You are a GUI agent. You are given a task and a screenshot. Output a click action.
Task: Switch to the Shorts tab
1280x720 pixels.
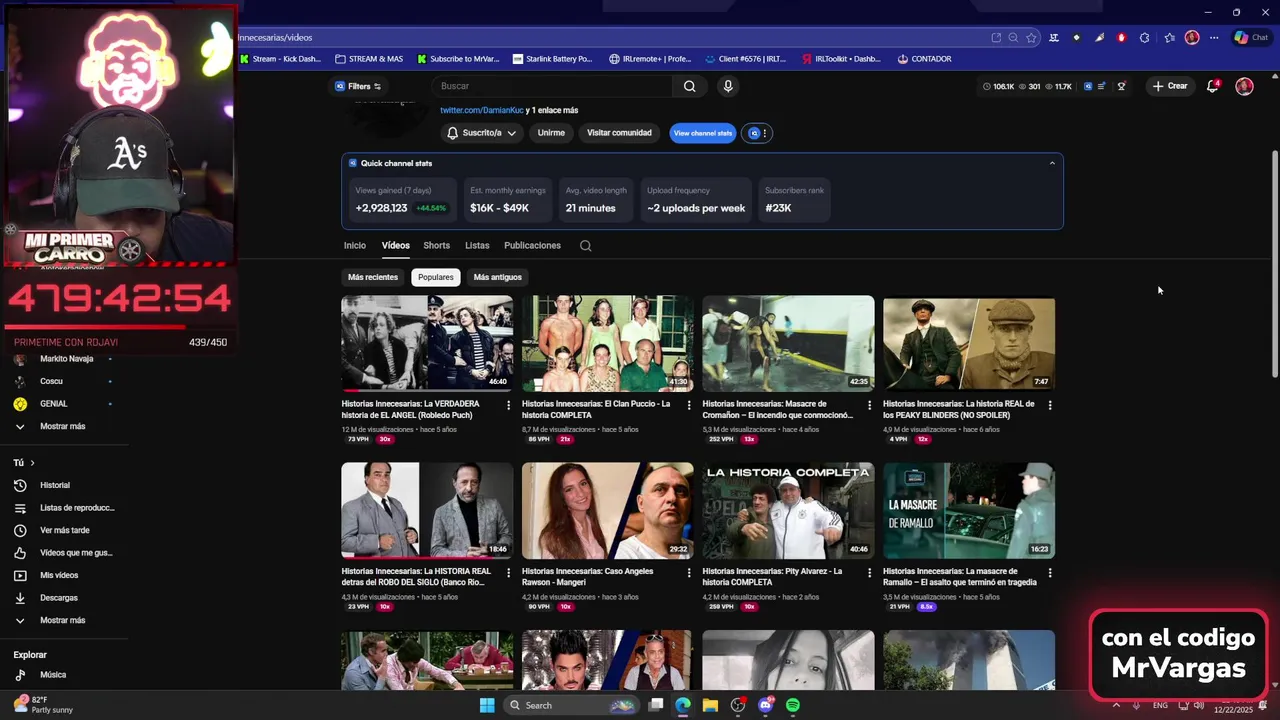click(x=436, y=245)
